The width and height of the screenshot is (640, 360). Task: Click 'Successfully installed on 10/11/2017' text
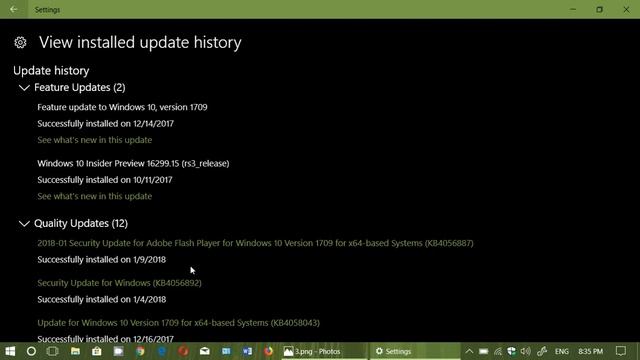pos(105,180)
